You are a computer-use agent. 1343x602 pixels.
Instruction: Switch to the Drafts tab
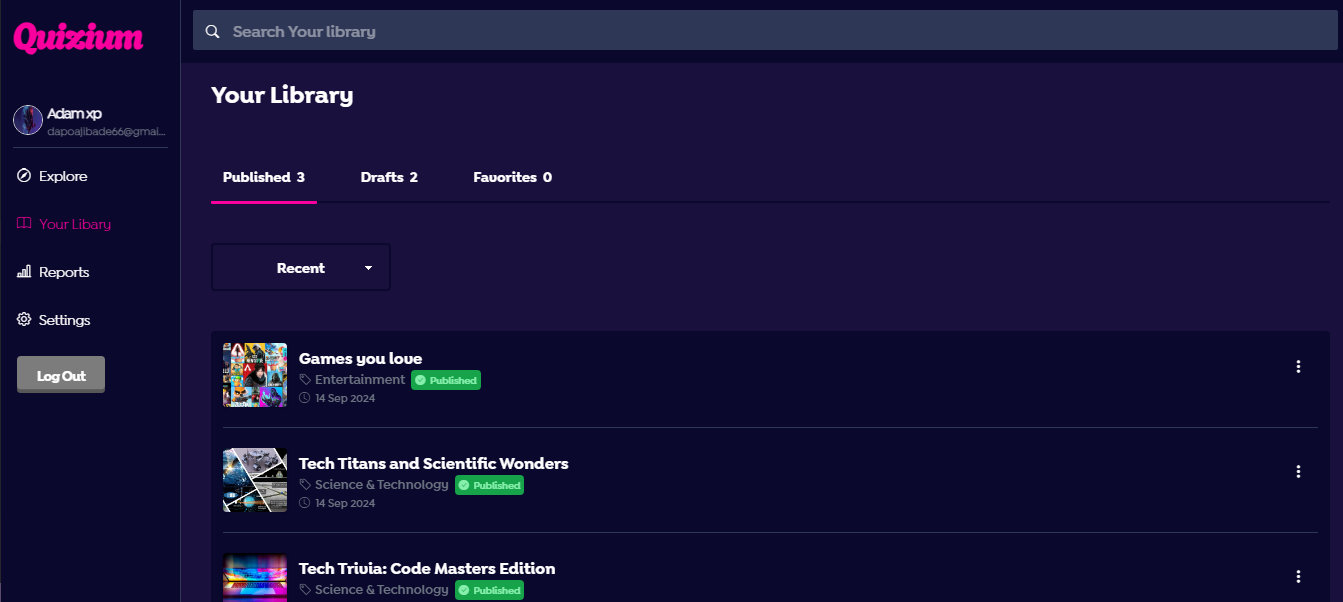click(x=389, y=177)
